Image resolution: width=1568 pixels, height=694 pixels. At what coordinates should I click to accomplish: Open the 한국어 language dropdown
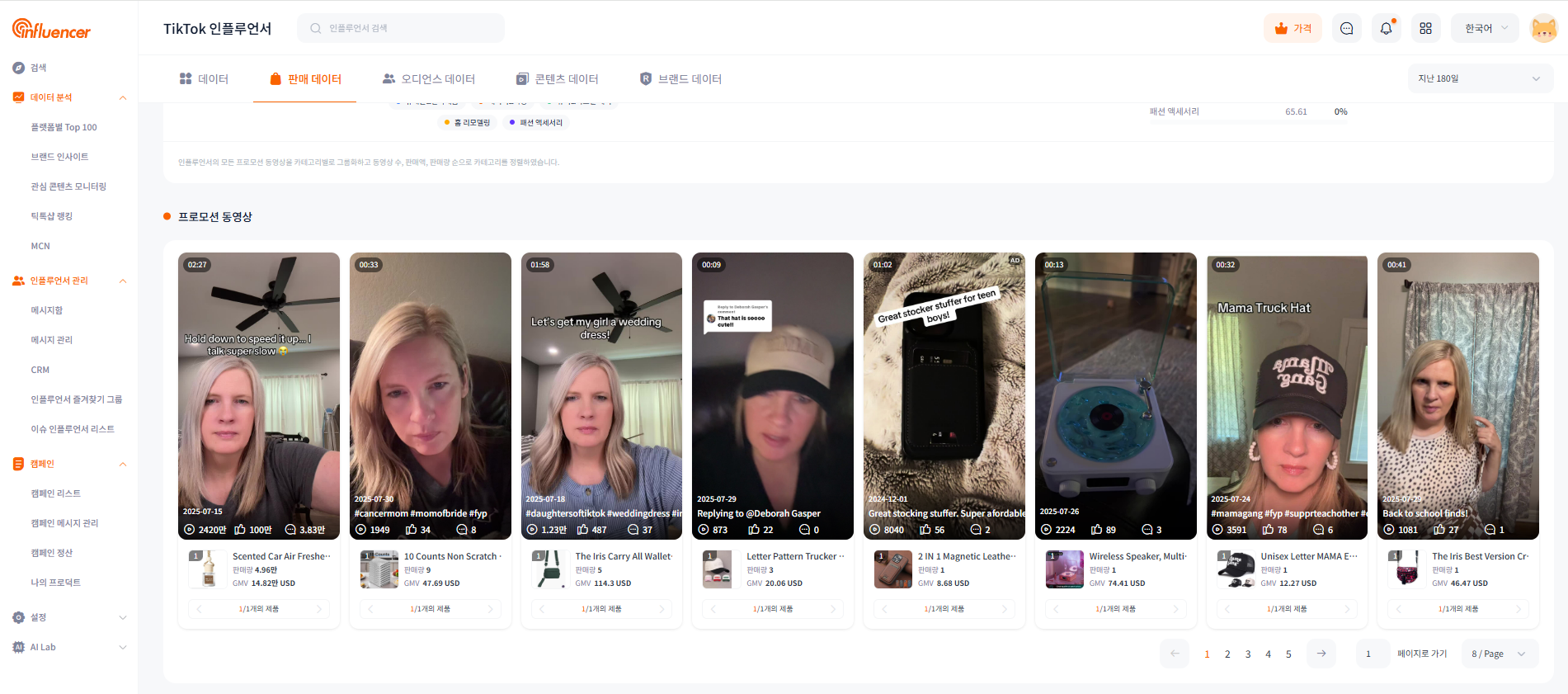pos(1486,29)
